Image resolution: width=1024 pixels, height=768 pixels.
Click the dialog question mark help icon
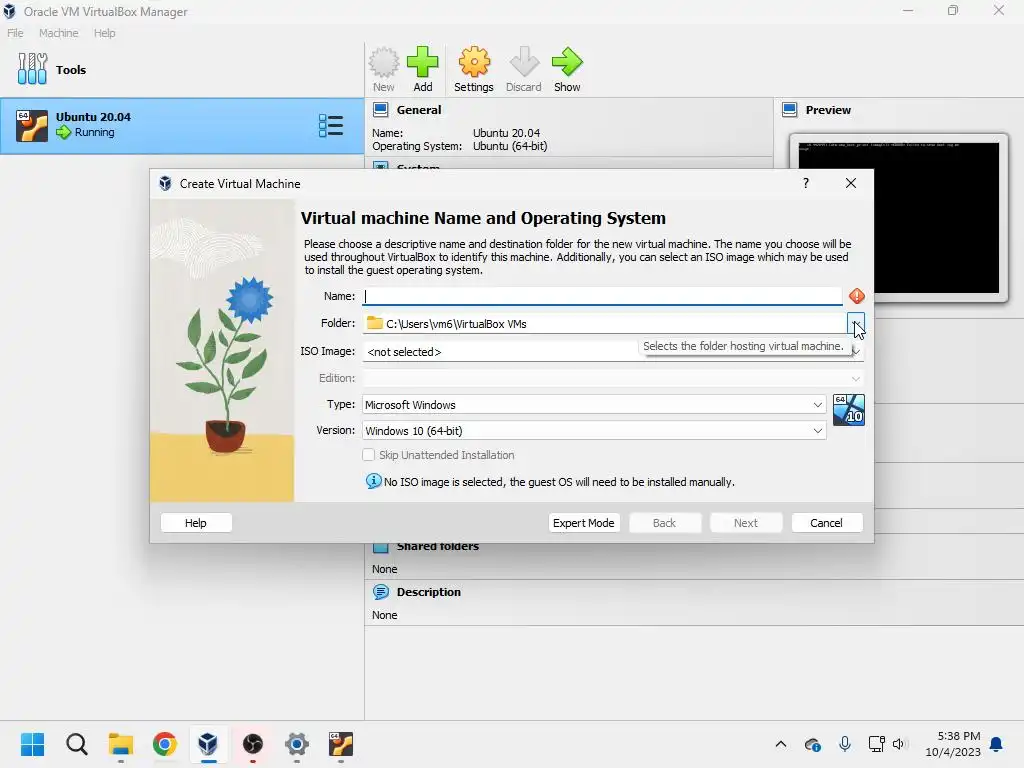click(x=806, y=183)
